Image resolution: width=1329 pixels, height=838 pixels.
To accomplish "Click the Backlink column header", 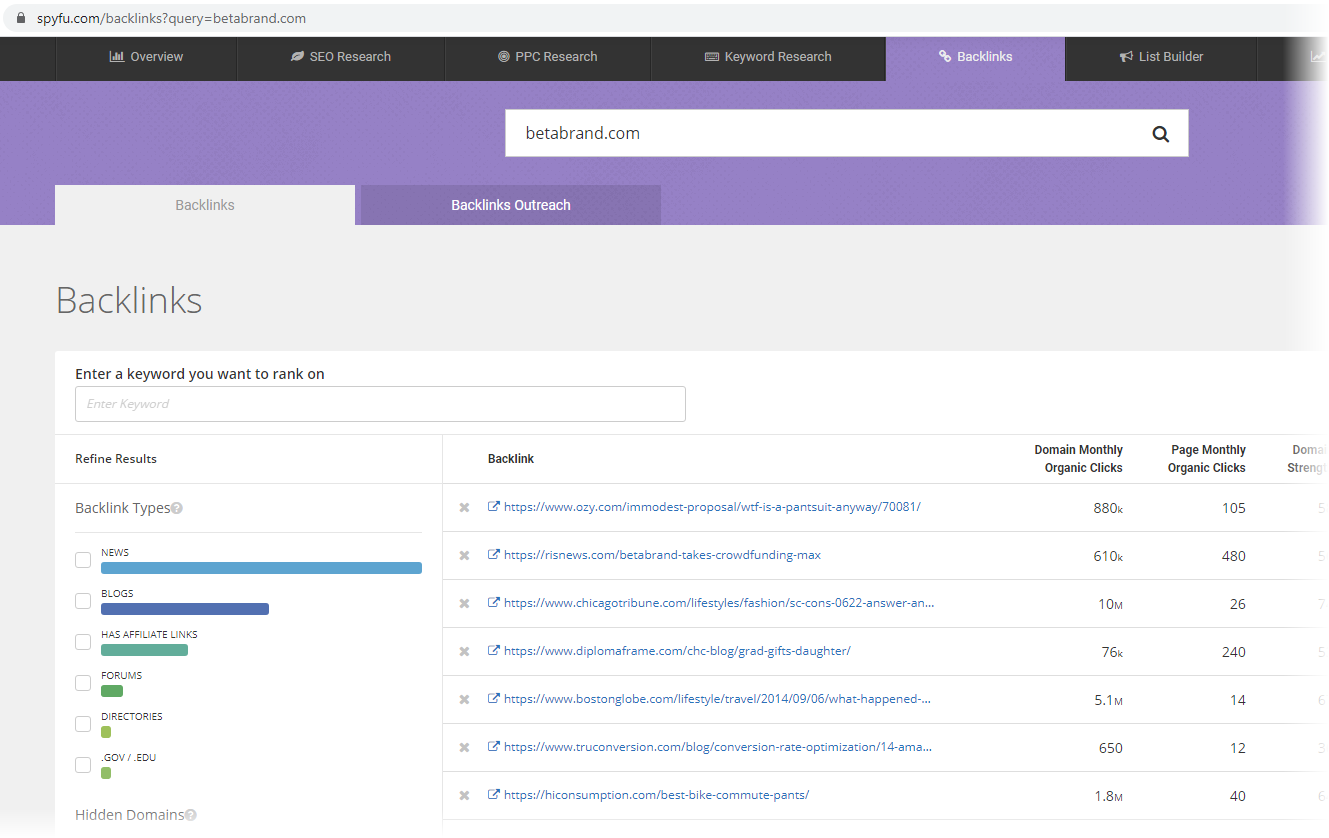I will point(511,459).
